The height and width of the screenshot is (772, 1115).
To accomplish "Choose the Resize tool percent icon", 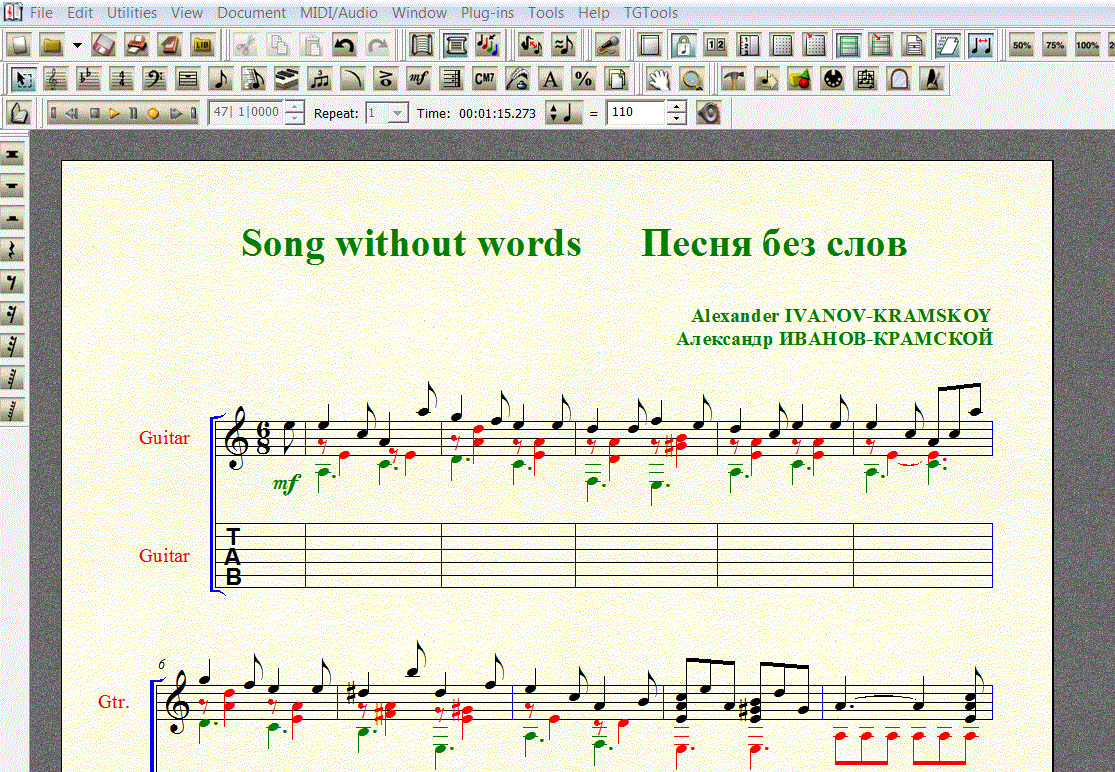I will [584, 79].
